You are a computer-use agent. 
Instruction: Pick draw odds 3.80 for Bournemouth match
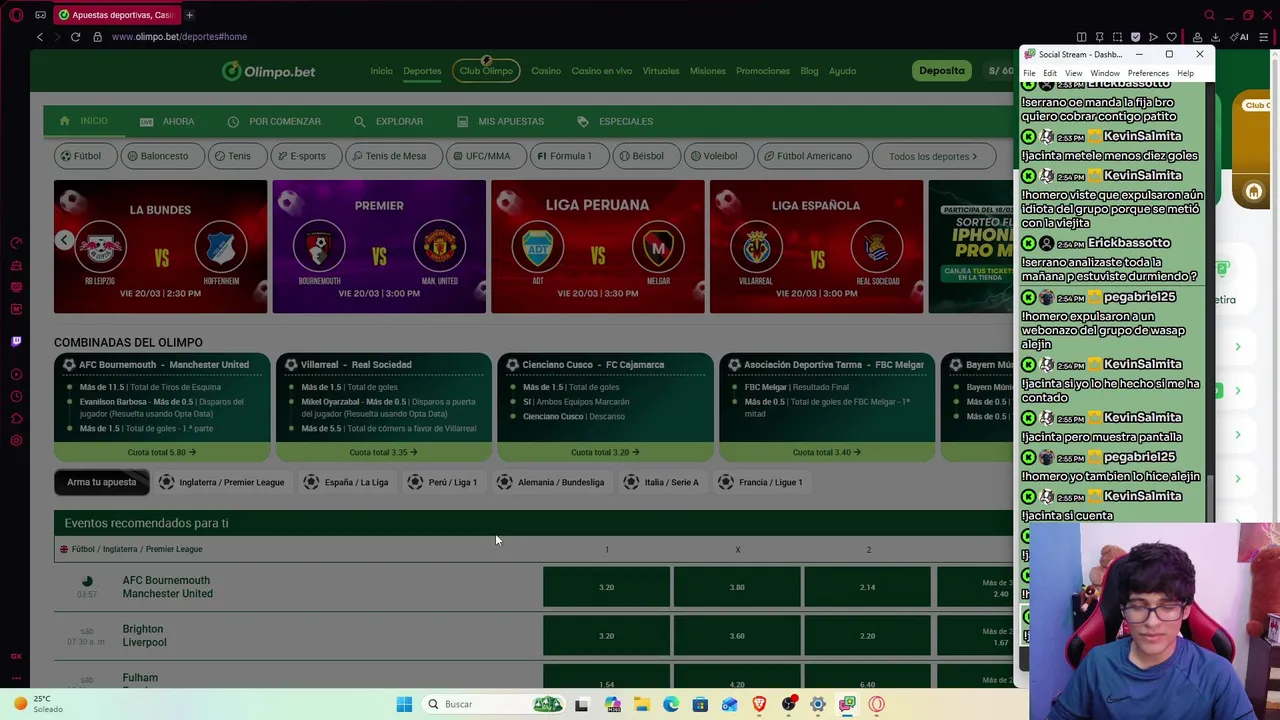click(x=737, y=587)
